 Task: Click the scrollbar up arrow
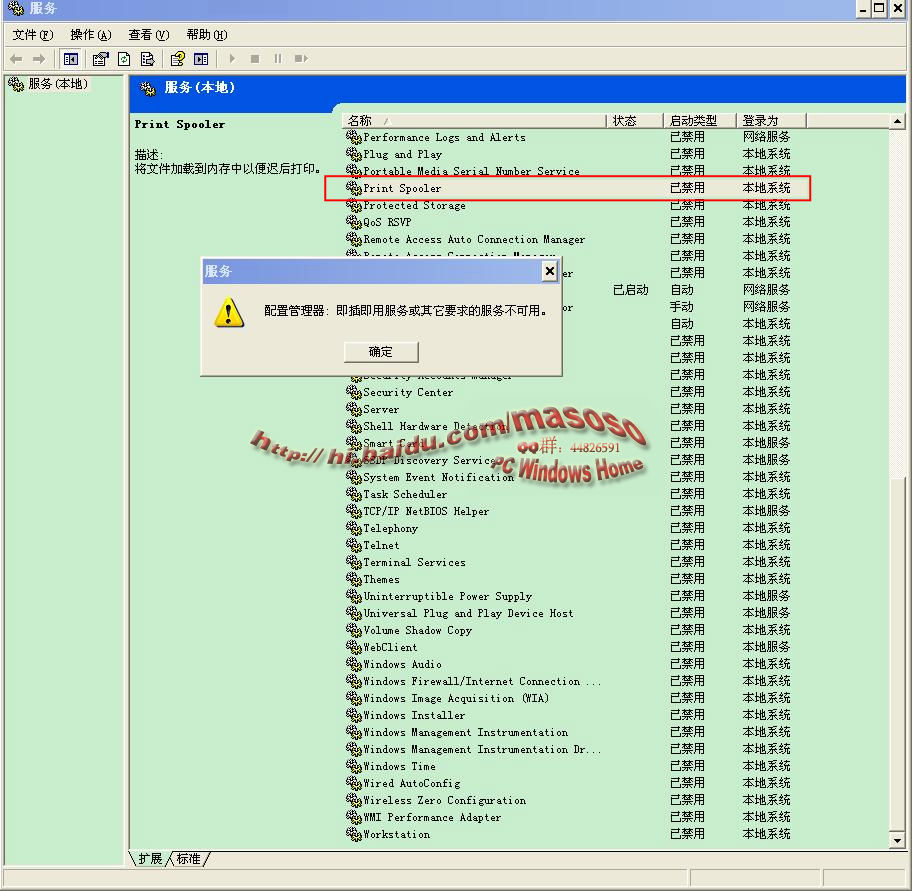coord(897,121)
